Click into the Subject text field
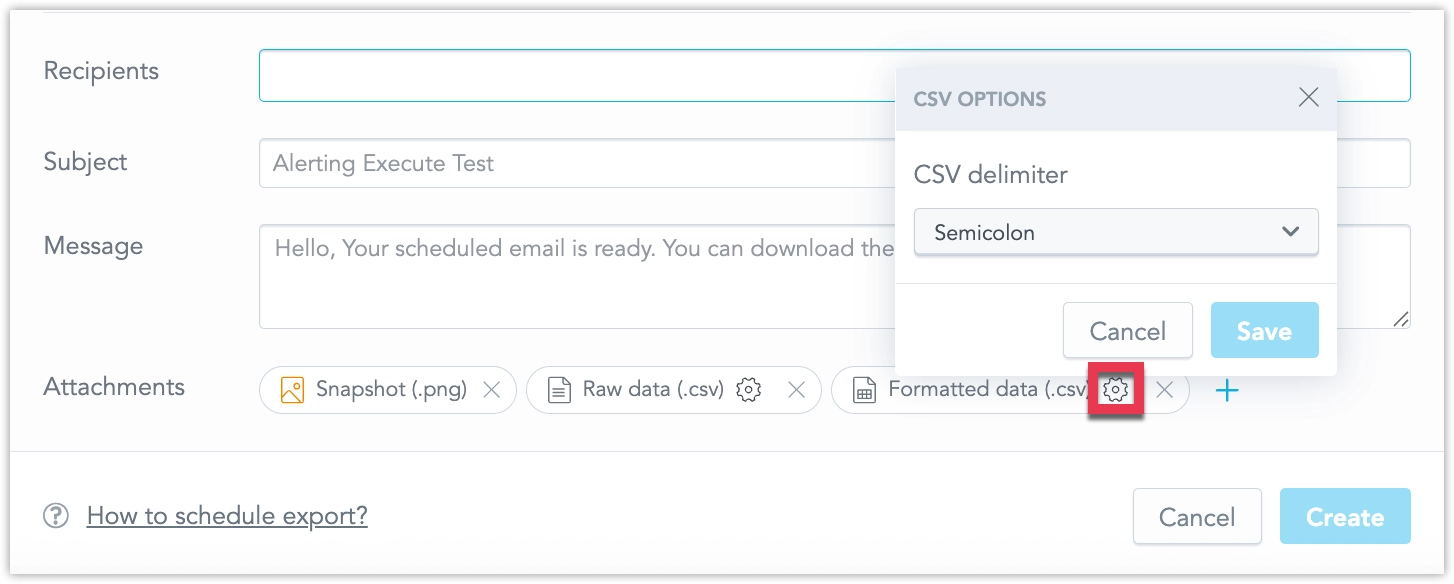 coord(570,163)
